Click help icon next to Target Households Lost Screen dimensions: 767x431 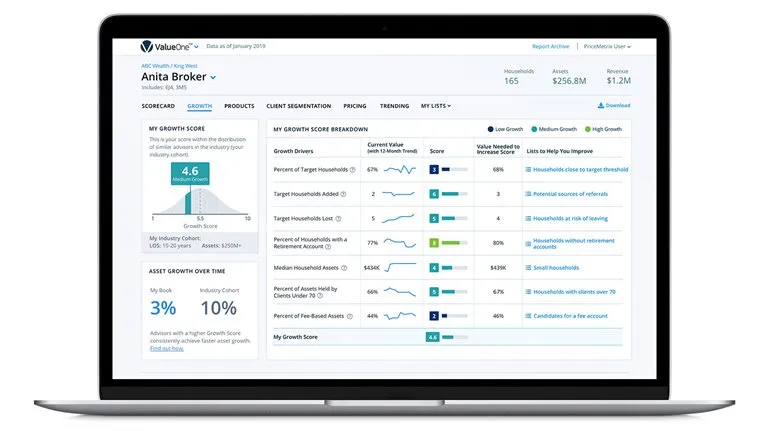click(x=337, y=218)
